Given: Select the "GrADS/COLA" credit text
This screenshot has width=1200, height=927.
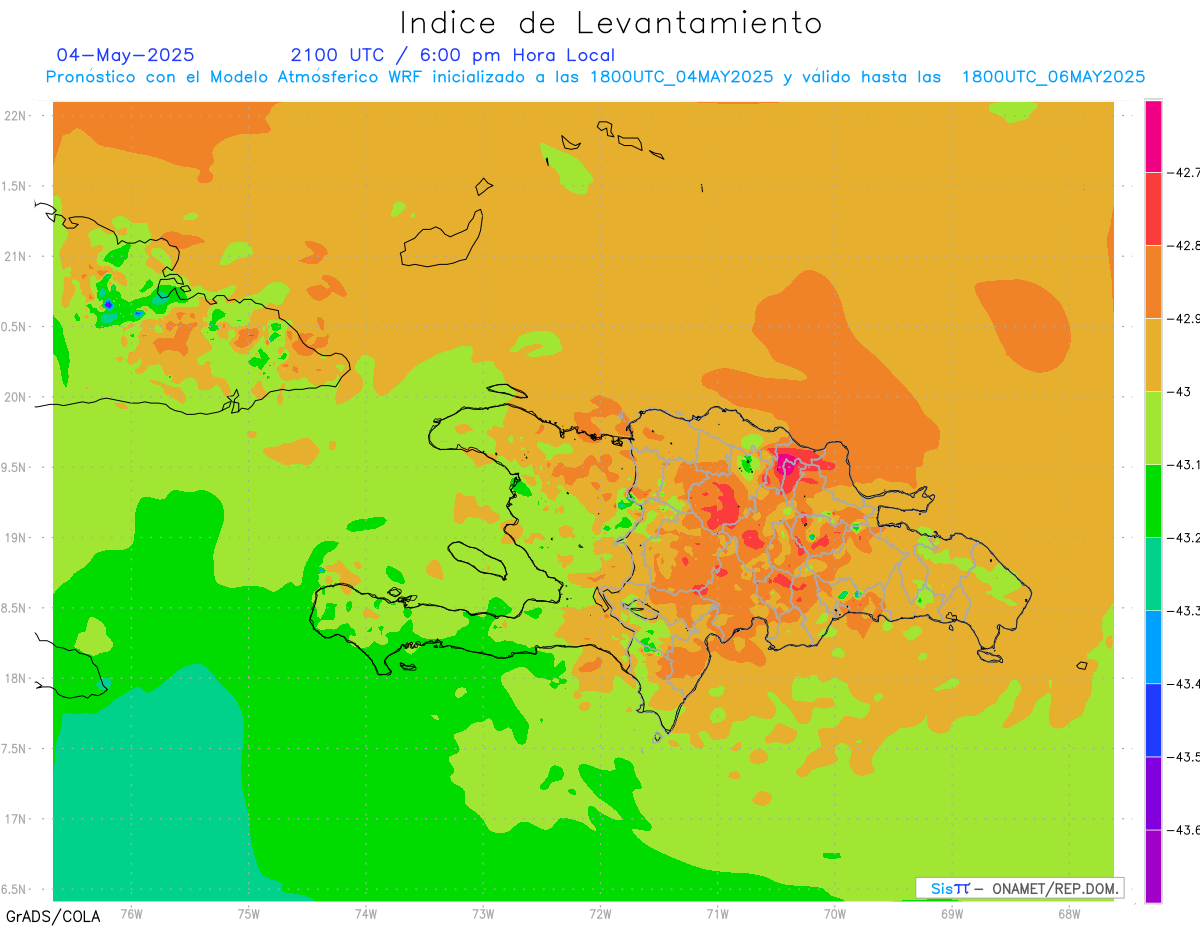Looking at the screenshot, I should point(53,916).
